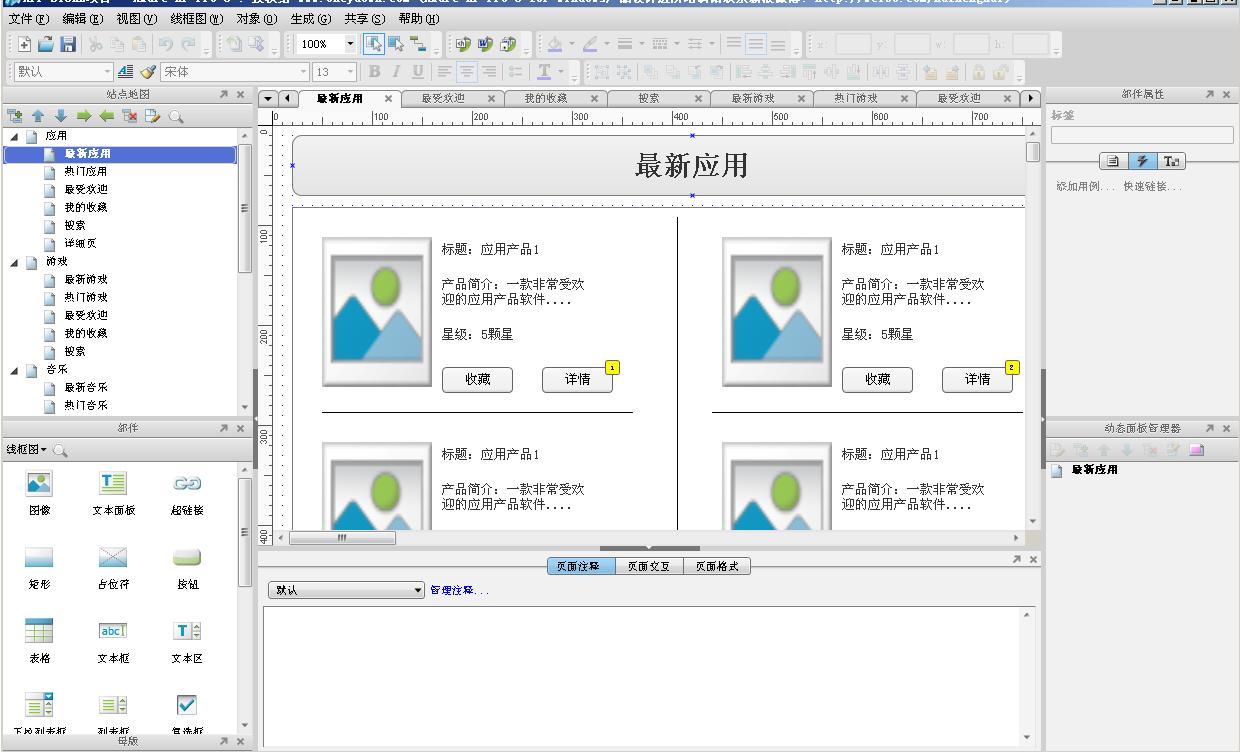Click the generate prototype globe icon
This screenshot has width=1240, height=752.
pyautogui.click(x=463, y=44)
